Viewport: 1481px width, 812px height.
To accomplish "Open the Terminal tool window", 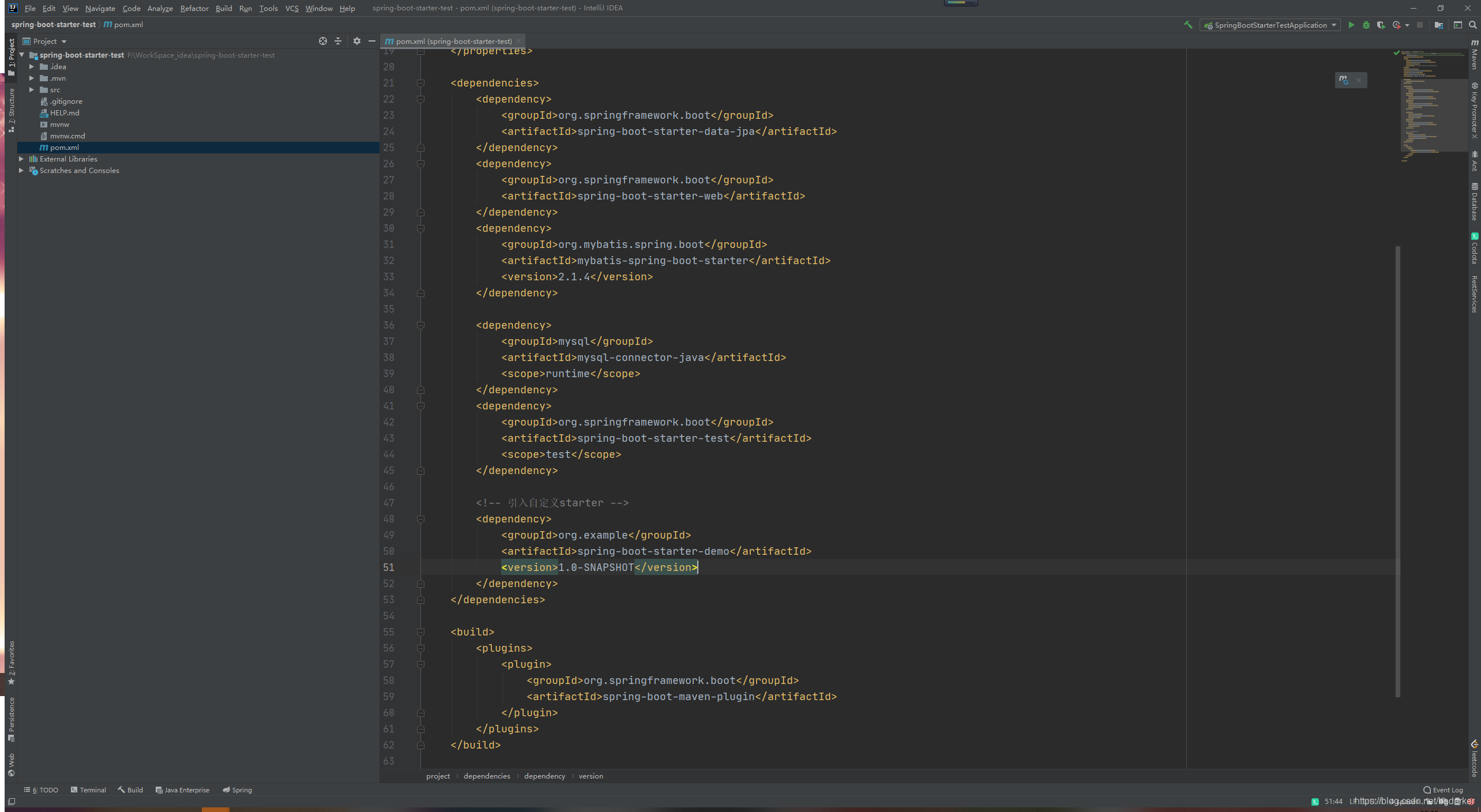I will click(88, 790).
